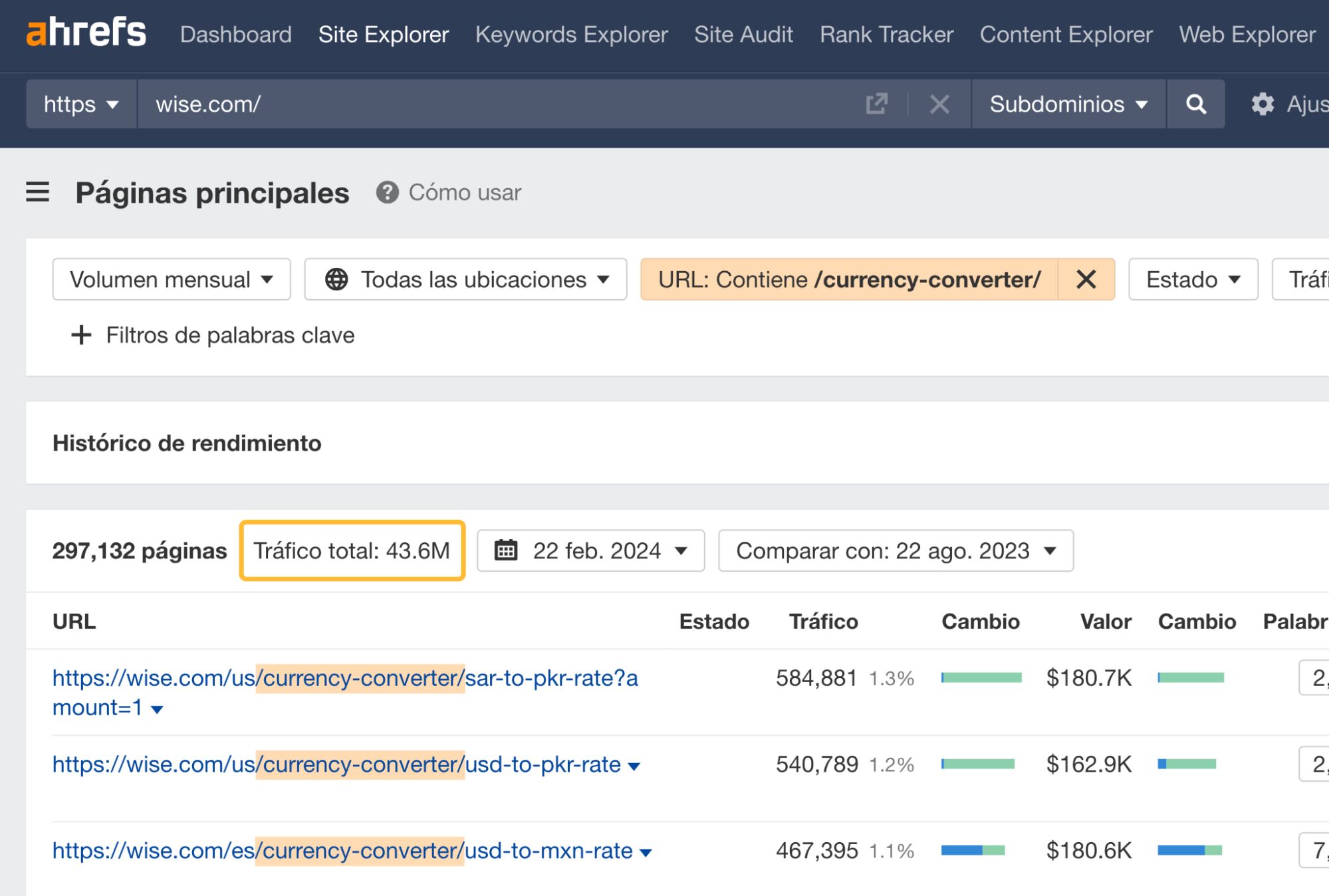Open the https protocol dropdown
Viewport: 1329px width, 896px height.
pos(81,104)
